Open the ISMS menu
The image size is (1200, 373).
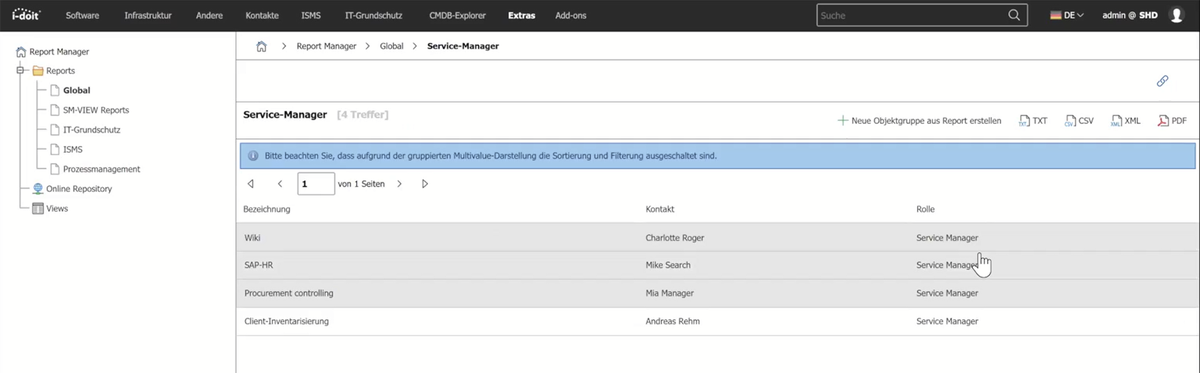coord(311,15)
